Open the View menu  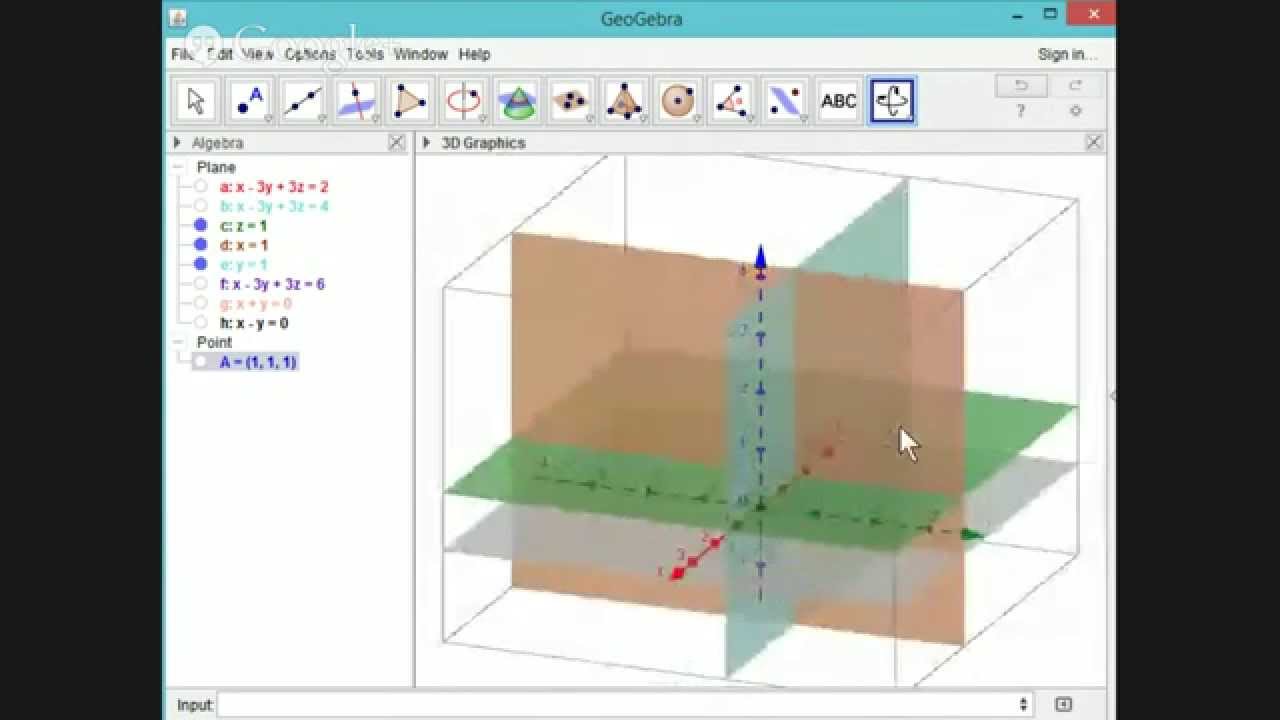coord(258,54)
